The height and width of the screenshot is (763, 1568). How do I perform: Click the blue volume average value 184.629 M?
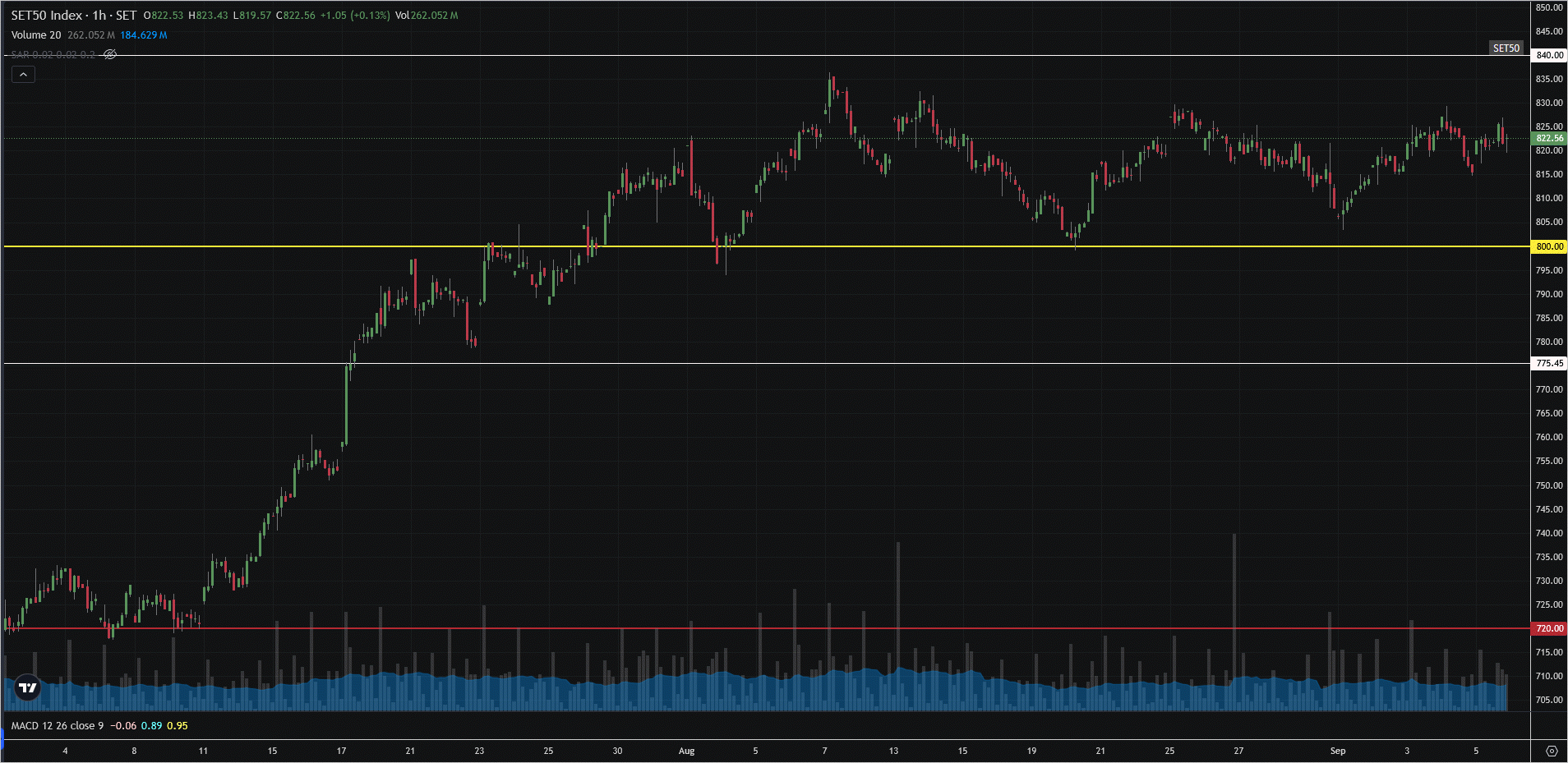coord(144,35)
